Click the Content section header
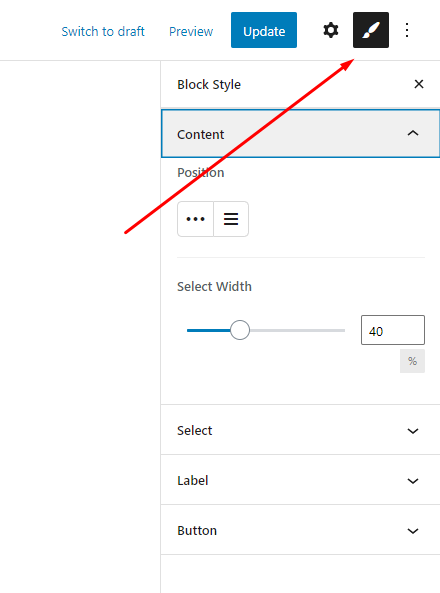The image size is (440, 593). (x=300, y=134)
